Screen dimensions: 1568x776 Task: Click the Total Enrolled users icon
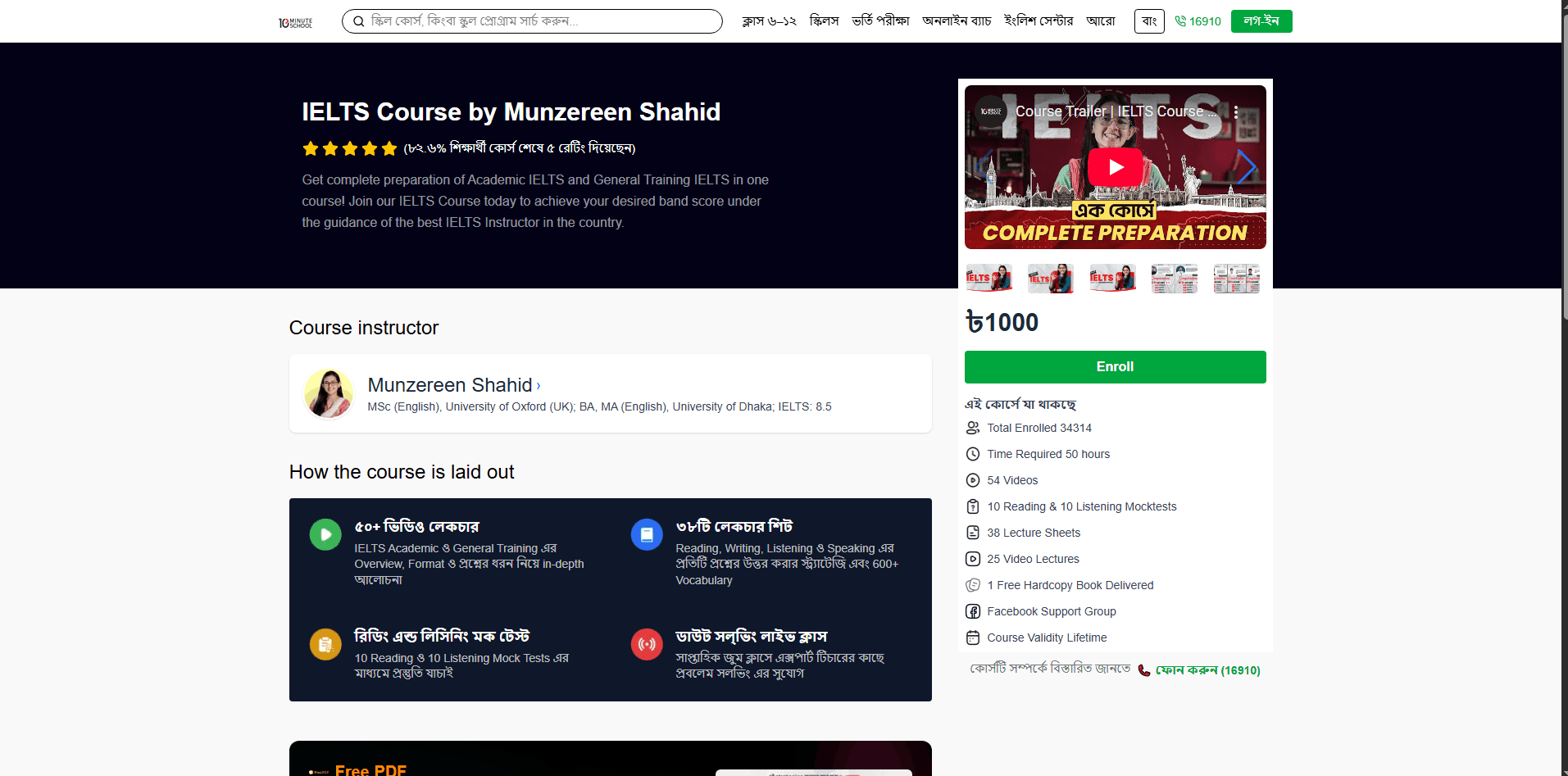973,428
